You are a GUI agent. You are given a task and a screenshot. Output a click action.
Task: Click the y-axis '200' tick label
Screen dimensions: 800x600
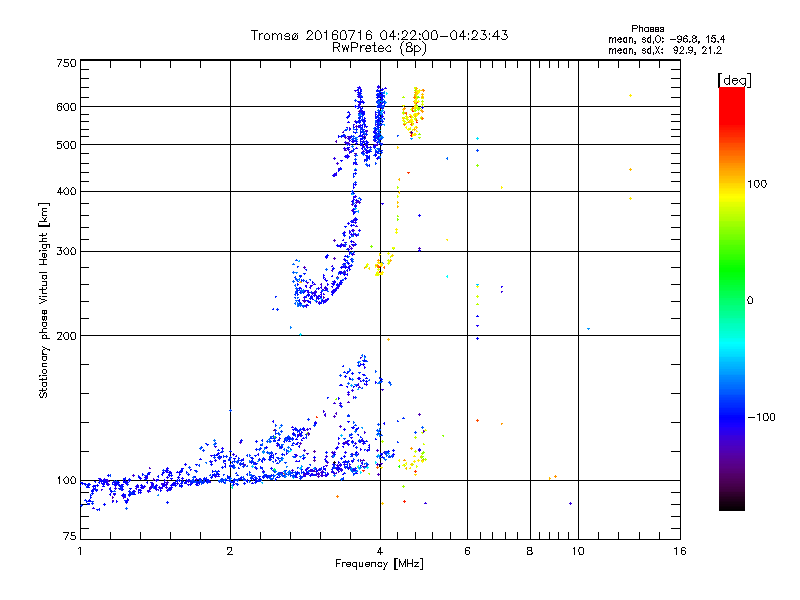point(66,336)
